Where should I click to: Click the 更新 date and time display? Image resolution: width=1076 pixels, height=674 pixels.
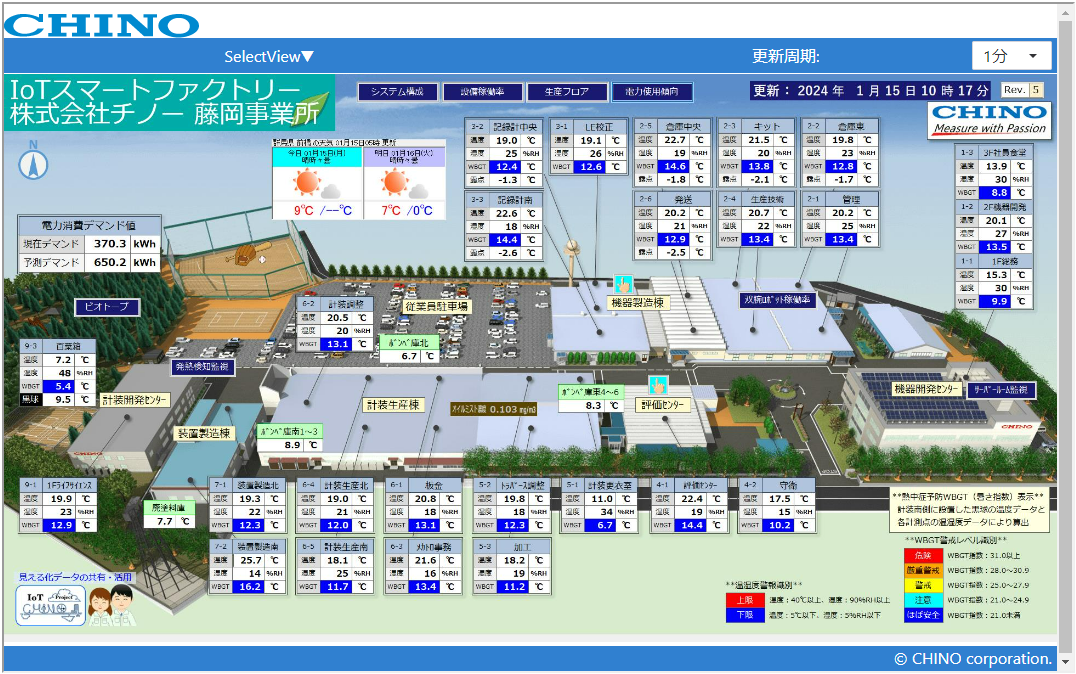[871, 91]
